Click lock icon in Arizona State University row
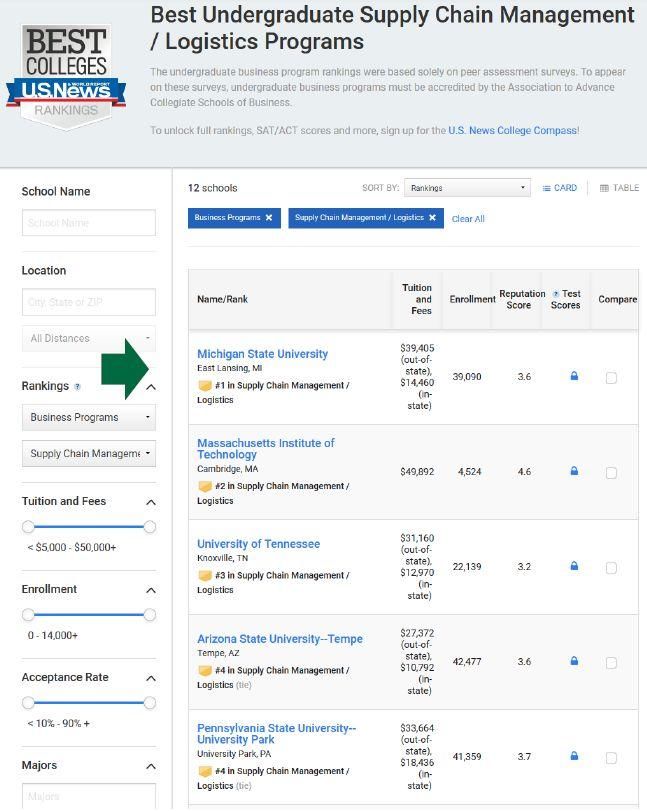Screen dimensions: 647x811 [574, 661]
